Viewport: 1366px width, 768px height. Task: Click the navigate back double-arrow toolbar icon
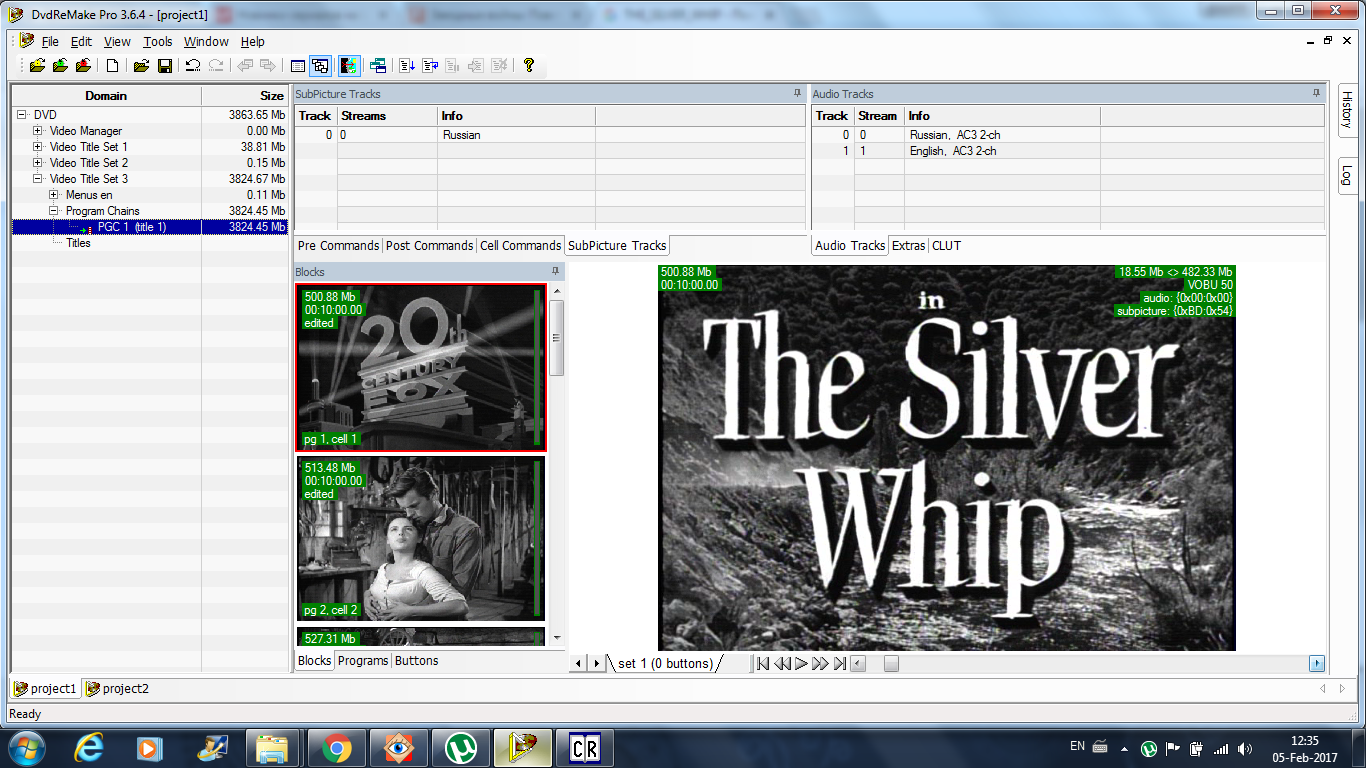pyautogui.click(x=245, y=66)
